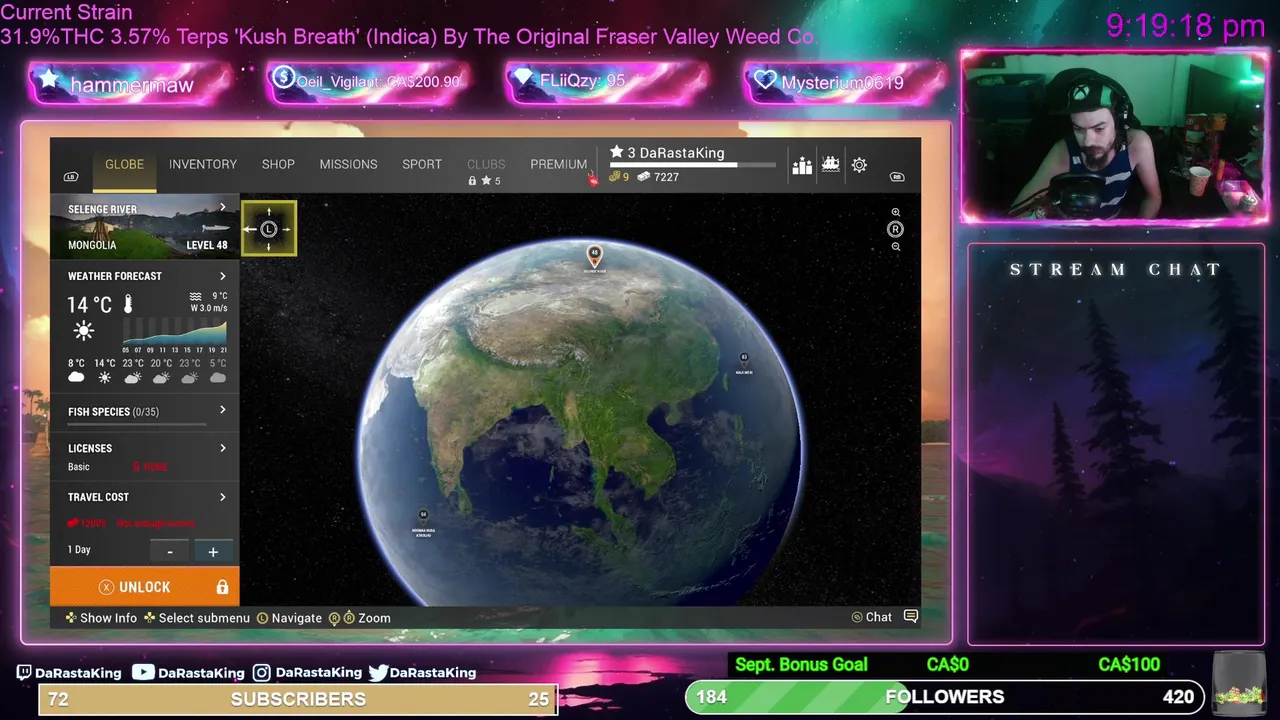
Task: Click the 9:19:18 pm clock
Action: click(x=1186, y=26)
